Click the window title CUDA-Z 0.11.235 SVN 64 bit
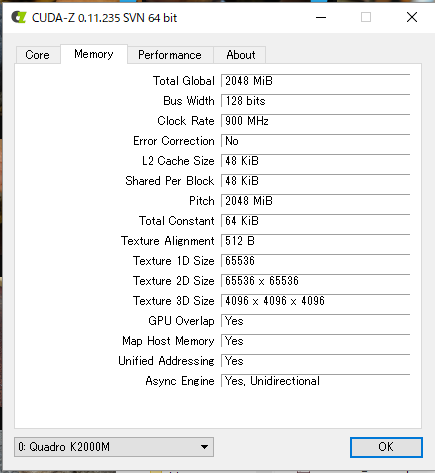The height and width of the screenshot is (473, 435). click(104, 18)
